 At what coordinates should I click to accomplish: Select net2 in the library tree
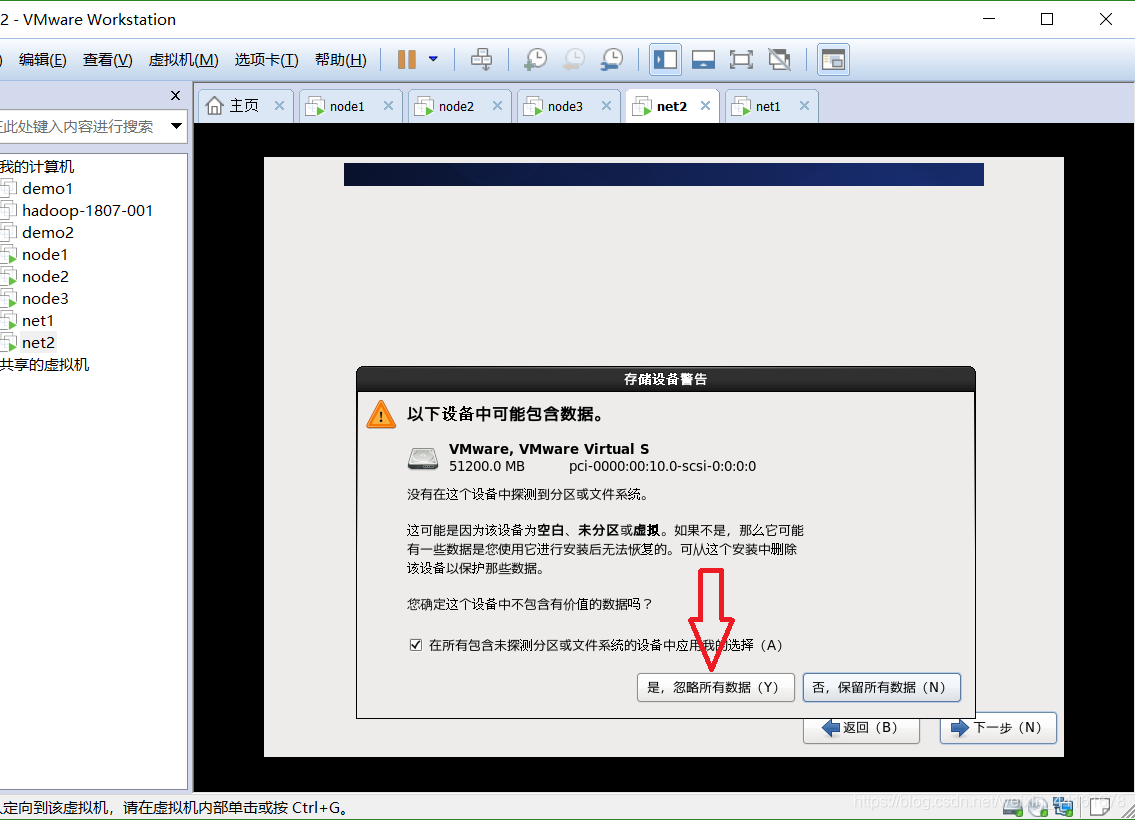(x=38, y=343)
